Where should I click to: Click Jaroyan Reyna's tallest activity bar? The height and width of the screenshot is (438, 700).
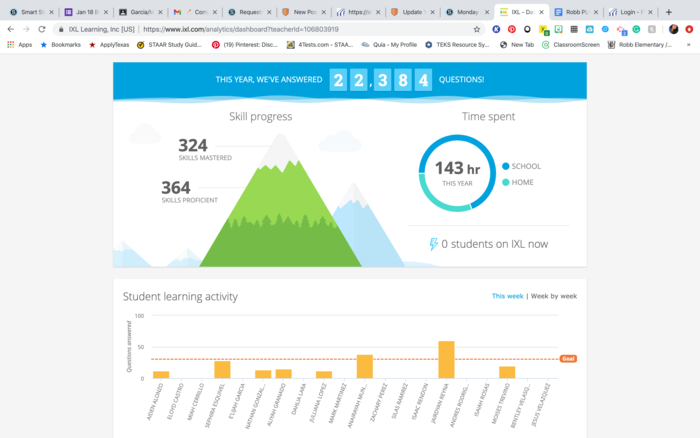[446, 360]
